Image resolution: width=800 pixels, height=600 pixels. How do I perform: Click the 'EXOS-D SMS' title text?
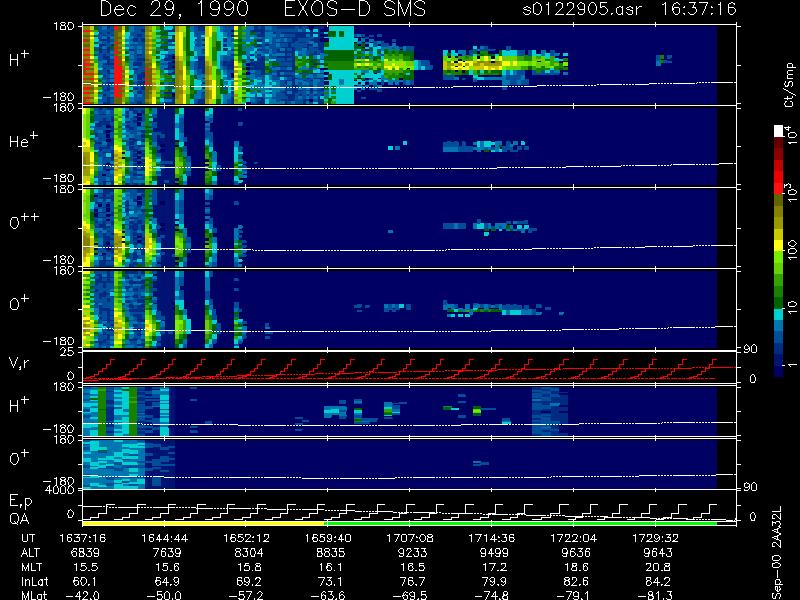(354, 9)
